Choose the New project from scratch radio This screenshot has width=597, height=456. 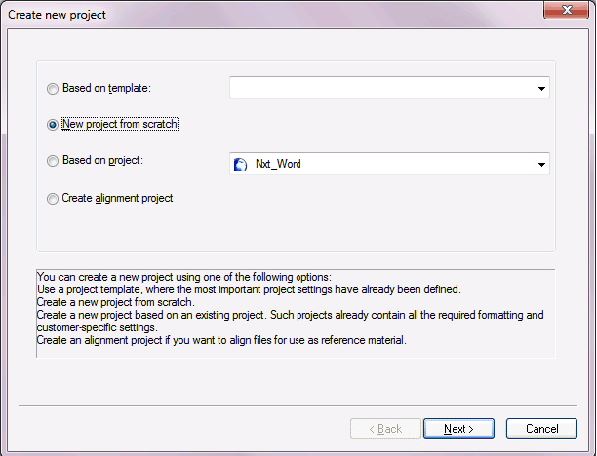click(53, 124)
